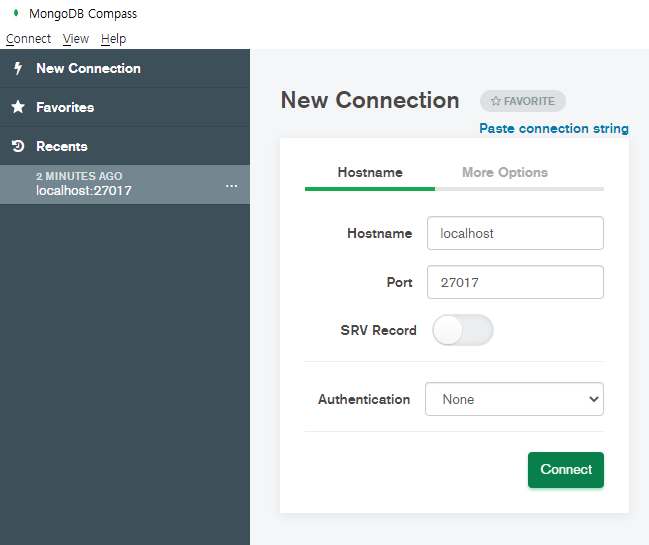Click the SRV Record label
Viewport: 649px width, 545px height.
(x=378, y=330)
